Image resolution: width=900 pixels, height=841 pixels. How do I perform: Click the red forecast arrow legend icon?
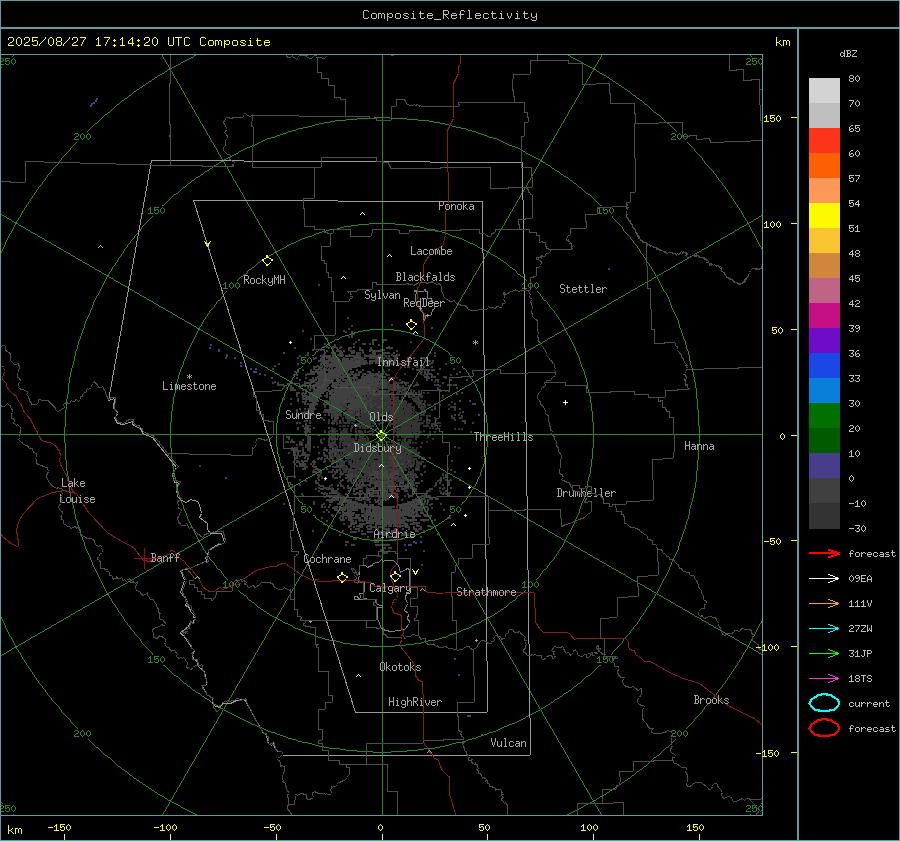(824, 553)
